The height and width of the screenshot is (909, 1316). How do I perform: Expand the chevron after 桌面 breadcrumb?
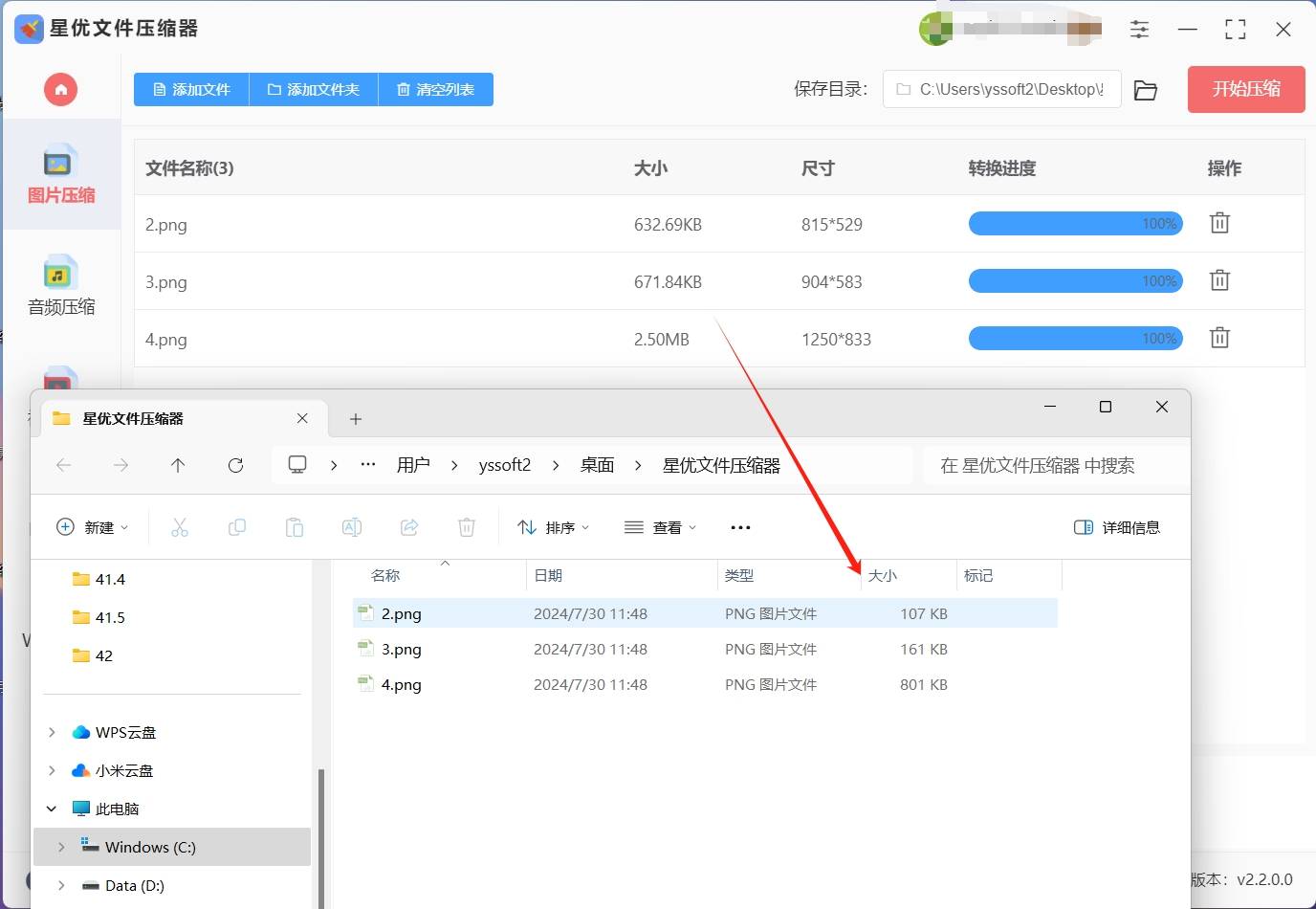[x=638, y=465]
